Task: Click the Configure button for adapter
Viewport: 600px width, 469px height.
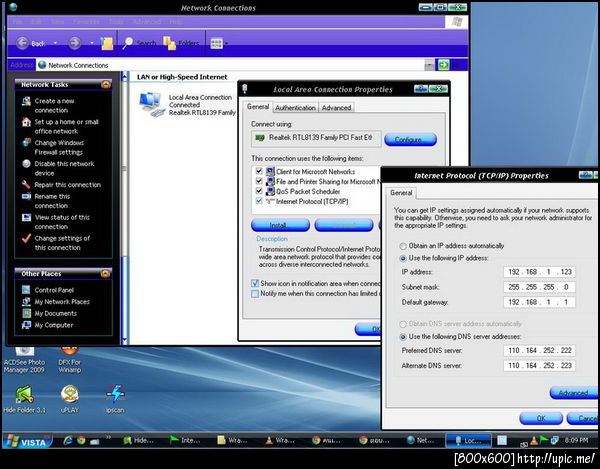Action: tap(408, 139)
